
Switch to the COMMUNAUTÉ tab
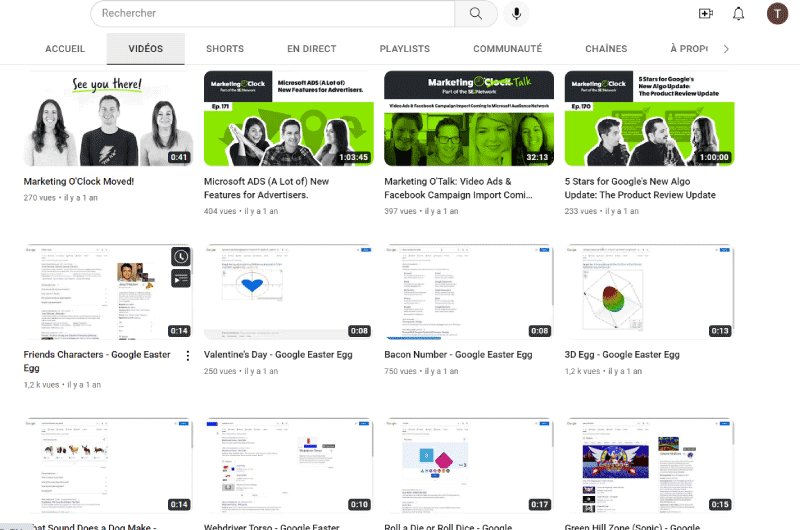pyautogui.click(x=508, y=49)
